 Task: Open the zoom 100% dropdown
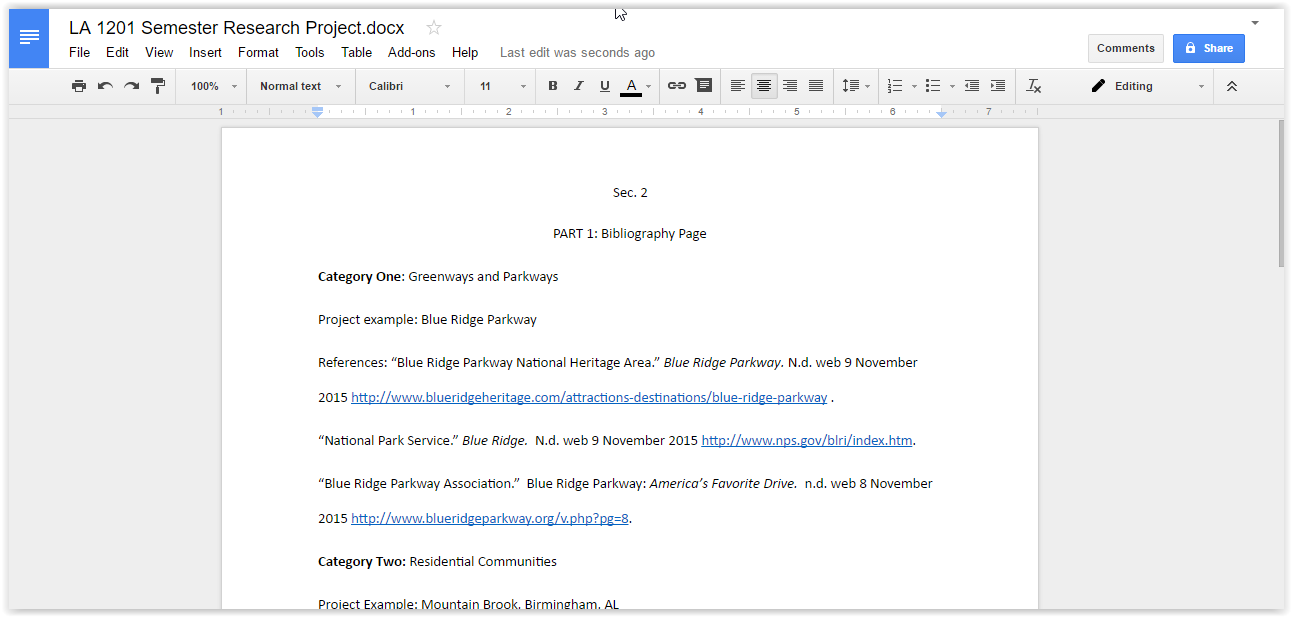(x=213, y=86)
